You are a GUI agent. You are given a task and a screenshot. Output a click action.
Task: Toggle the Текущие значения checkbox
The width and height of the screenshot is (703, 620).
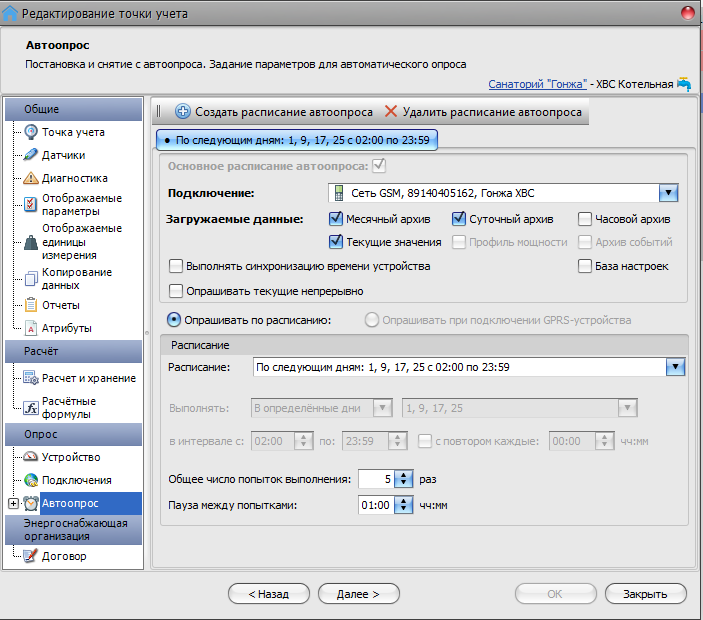[x=336, y=242]
